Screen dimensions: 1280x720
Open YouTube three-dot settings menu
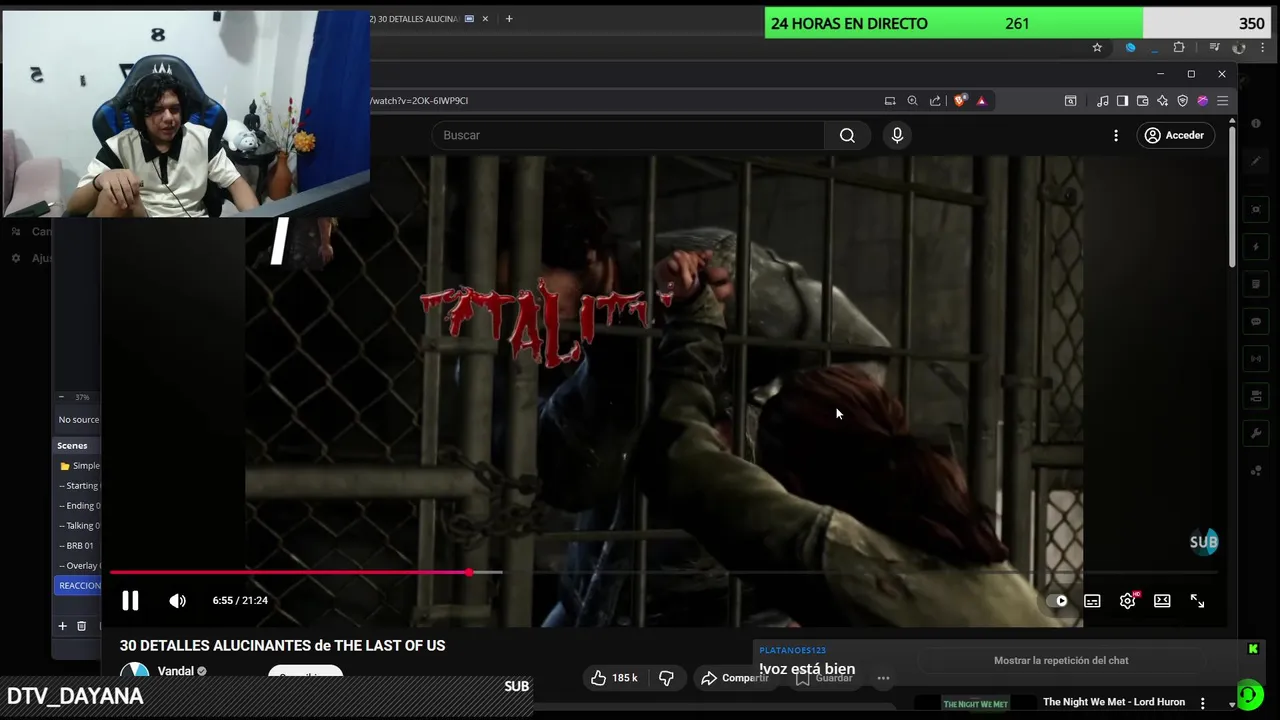pos(1116,135)
